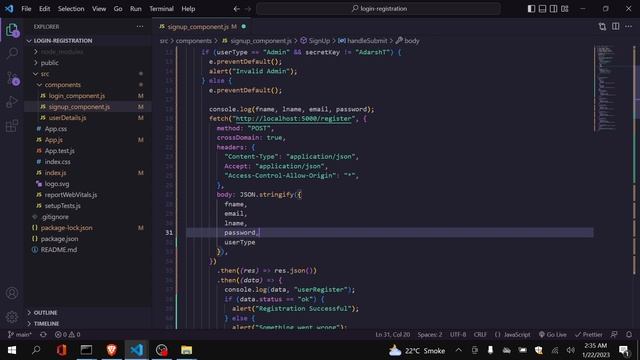Open the Windows Start menu
The width and height of the screenshot is (640, 360).
click(11, 350)
